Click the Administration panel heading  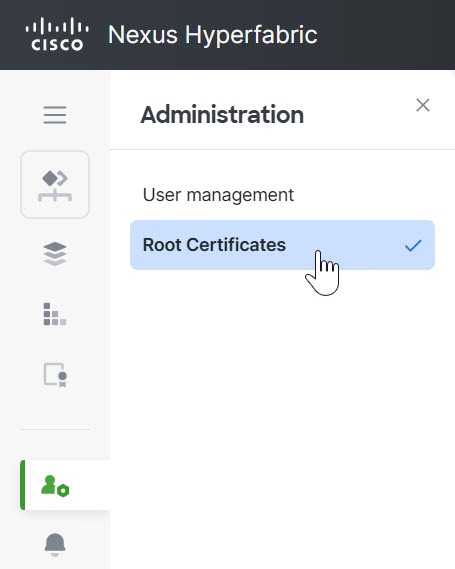222,115
